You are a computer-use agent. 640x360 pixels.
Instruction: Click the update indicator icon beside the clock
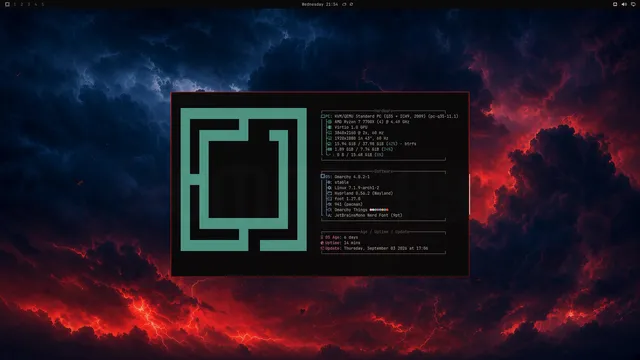tap(344, 4)
